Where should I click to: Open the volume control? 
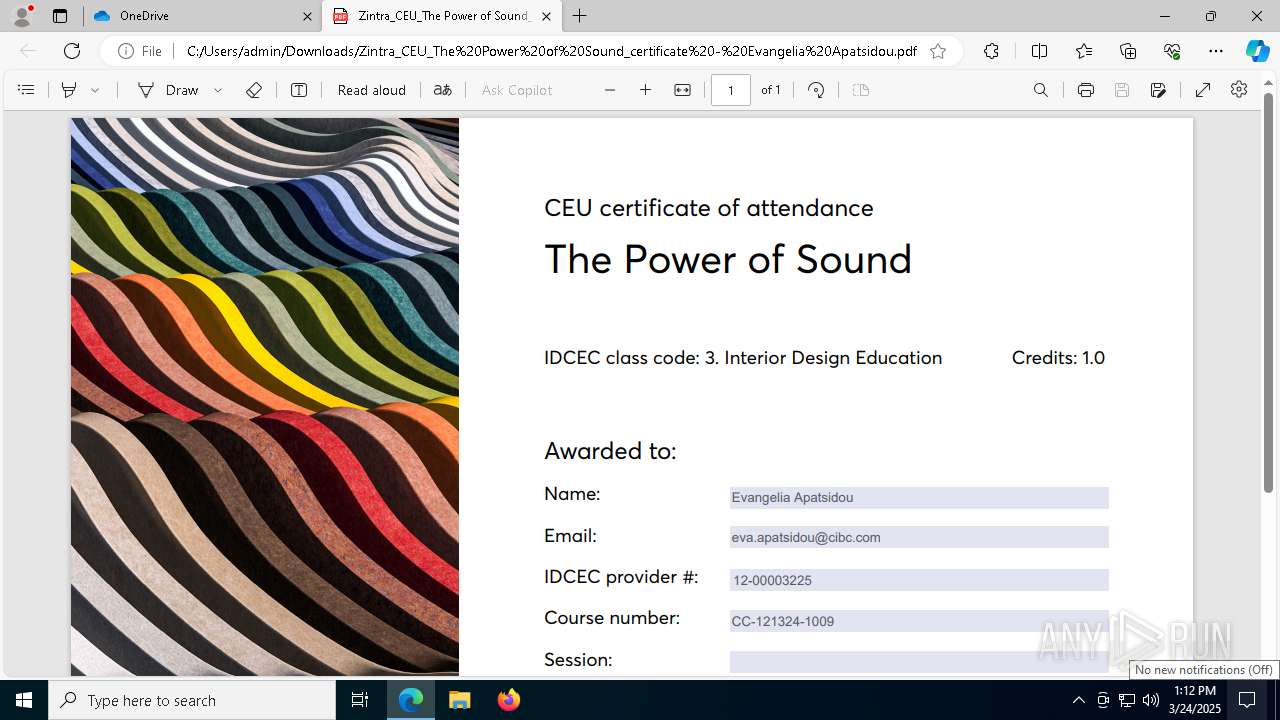pos(1151,700)
